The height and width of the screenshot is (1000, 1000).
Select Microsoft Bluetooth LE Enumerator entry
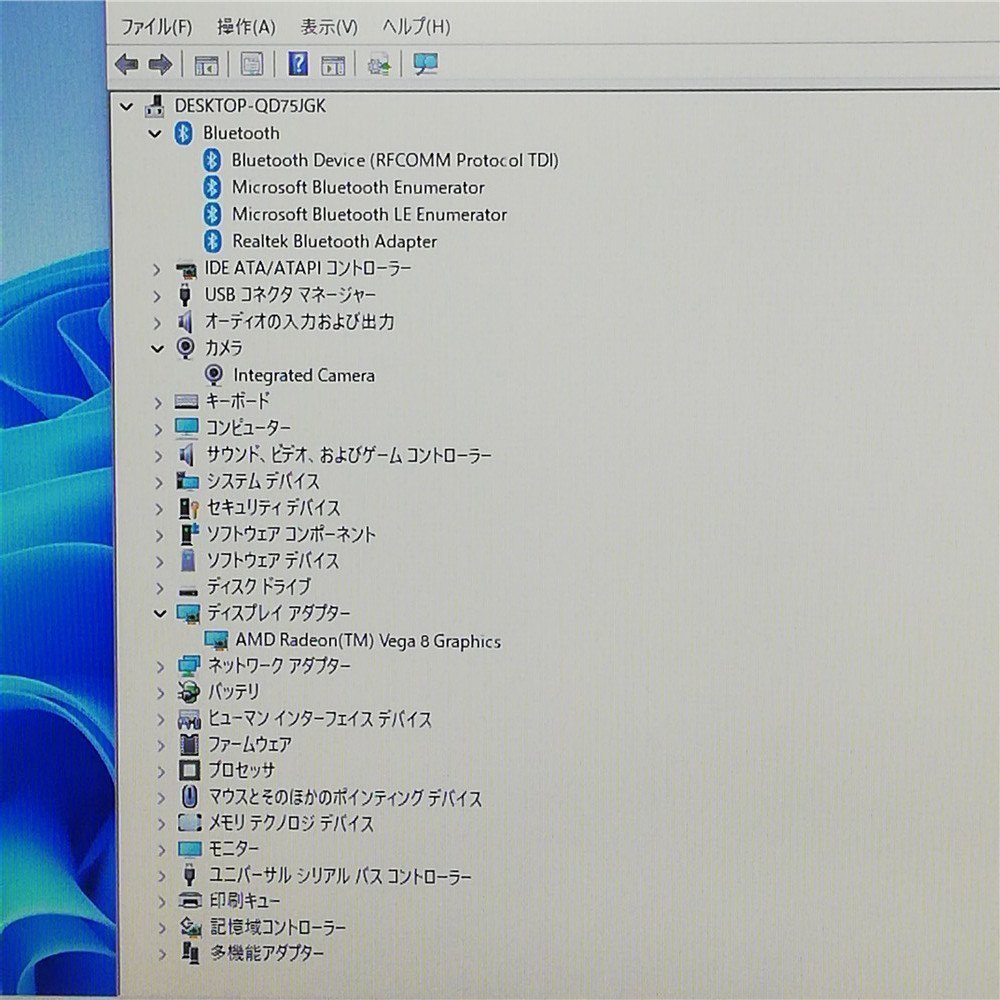point(369,214)
